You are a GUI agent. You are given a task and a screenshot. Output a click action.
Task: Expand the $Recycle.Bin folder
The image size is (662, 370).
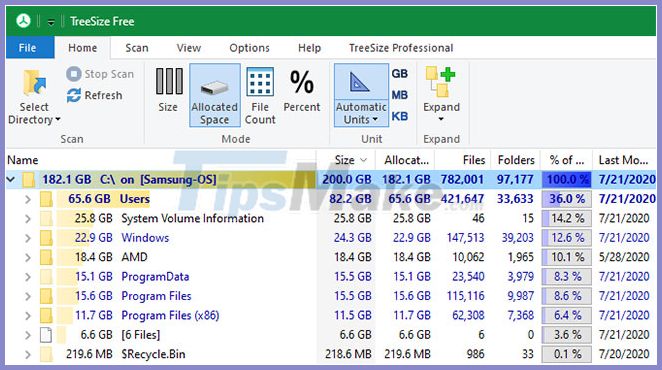[28, 355]
